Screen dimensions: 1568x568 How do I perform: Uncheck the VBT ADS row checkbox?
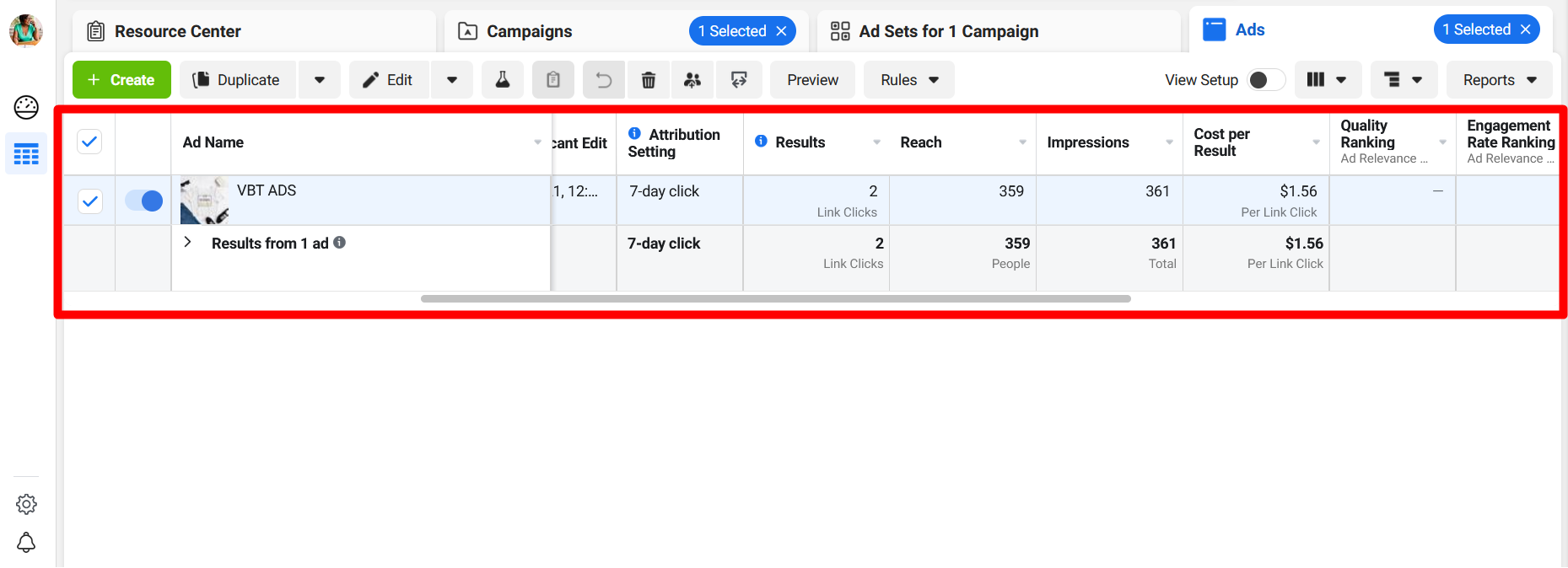tap(89, 201)
